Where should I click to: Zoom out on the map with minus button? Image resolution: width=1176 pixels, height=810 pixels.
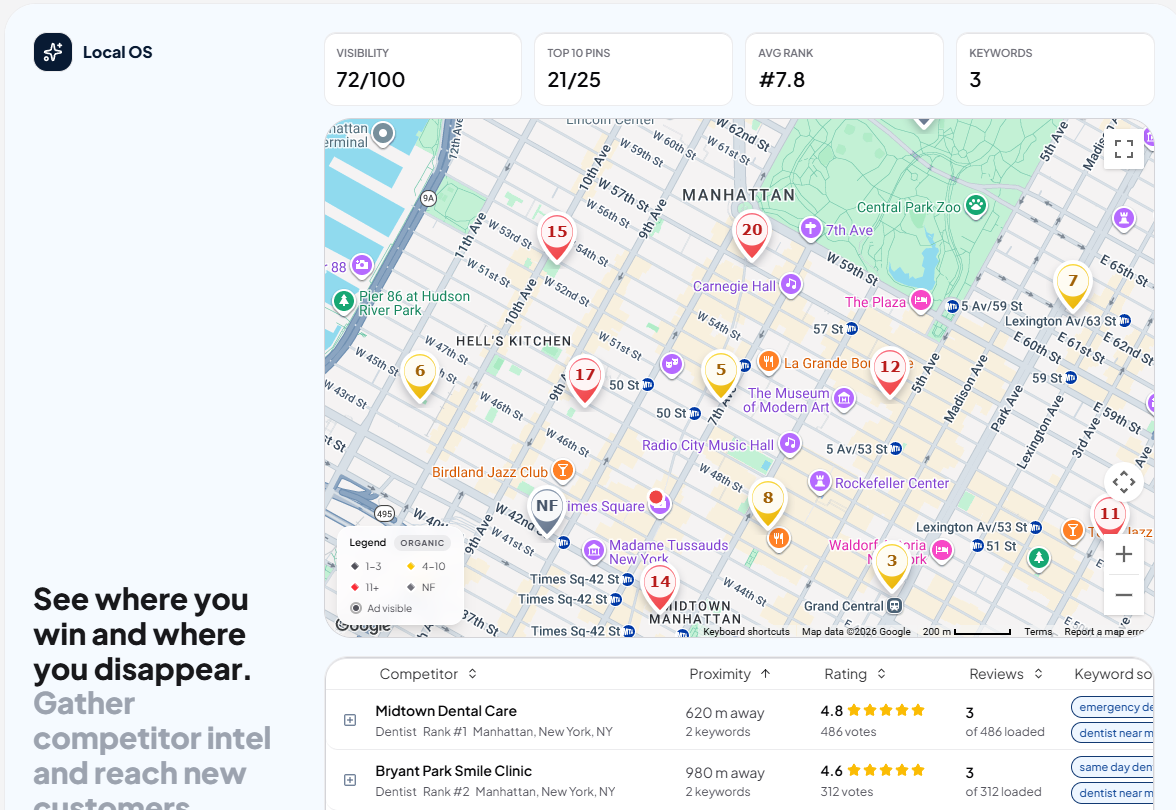[x=1124, y=595]
